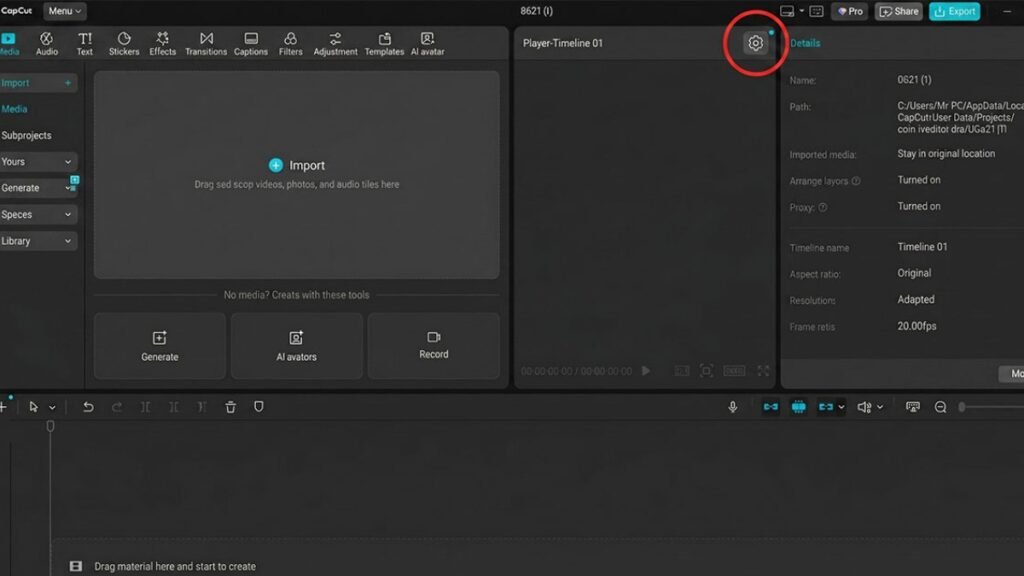Click the full preview zoom icon
Image resolution: width=1024 pixels, height=576 pixels.
(x=706, y=371)
